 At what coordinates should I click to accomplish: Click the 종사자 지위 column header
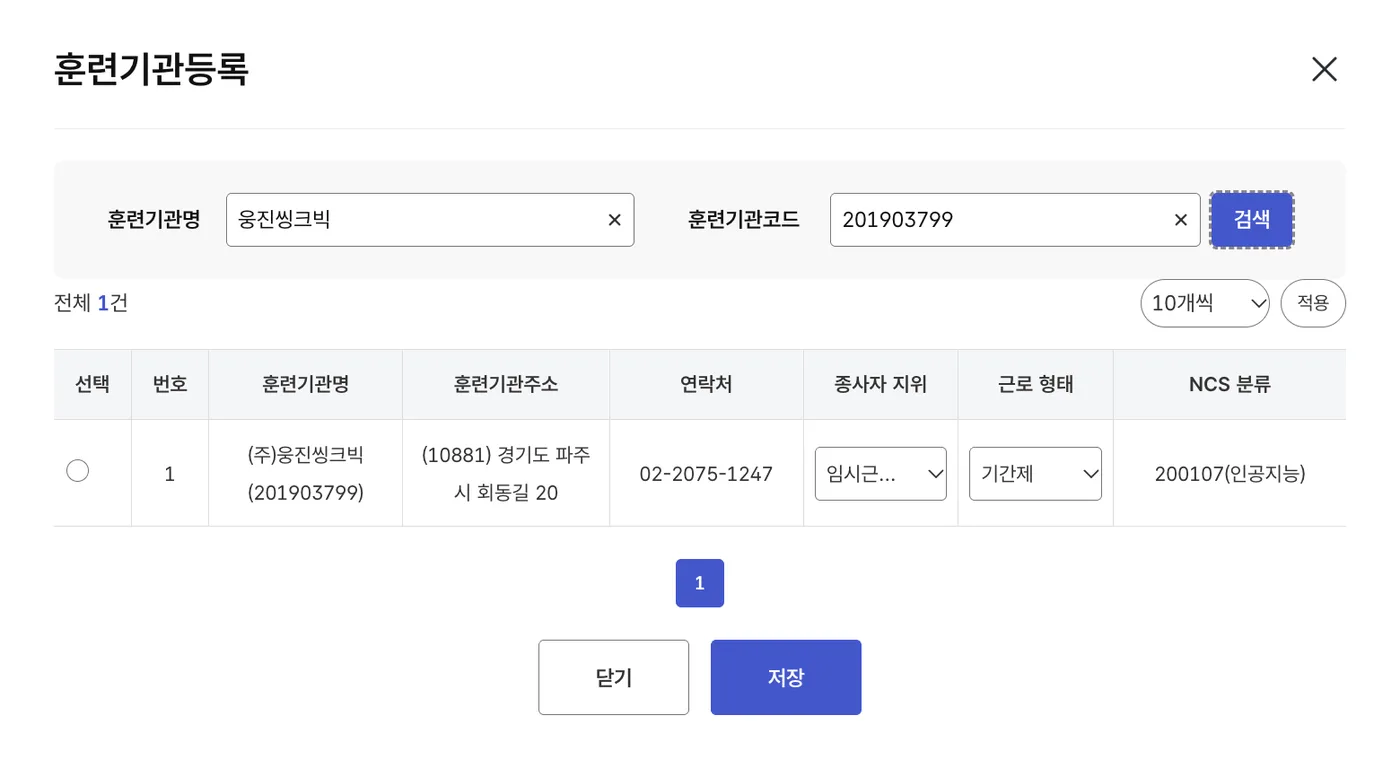pyautogui.click(x=881, y=384)
